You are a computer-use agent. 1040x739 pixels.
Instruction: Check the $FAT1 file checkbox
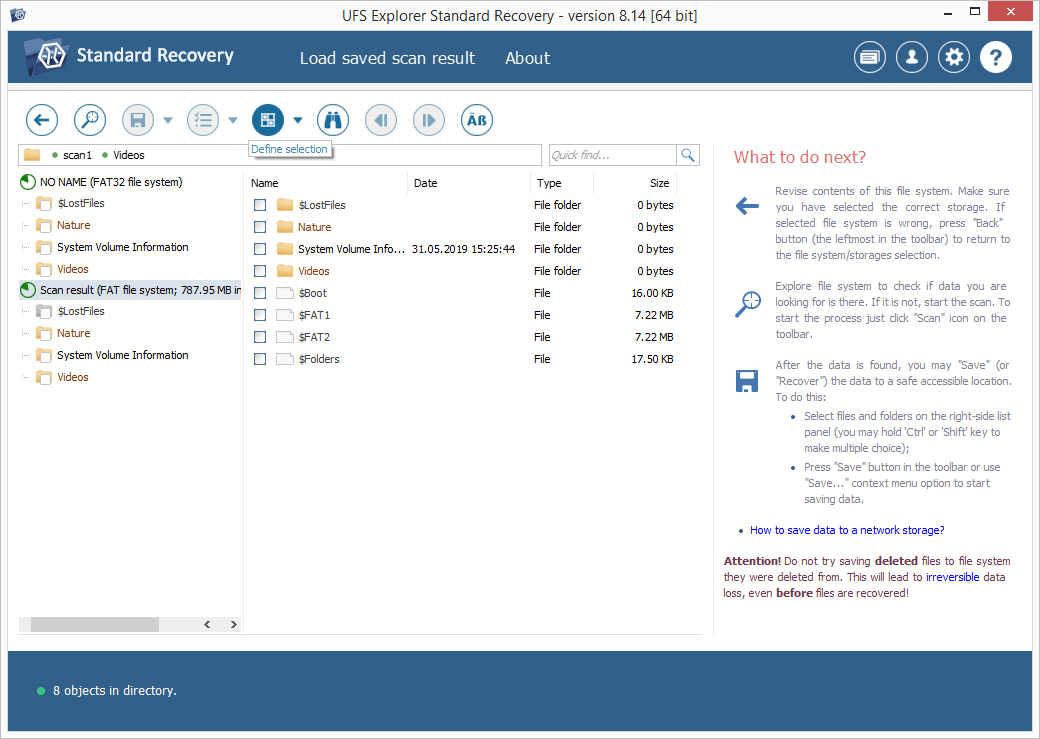[x=260, y=314]
